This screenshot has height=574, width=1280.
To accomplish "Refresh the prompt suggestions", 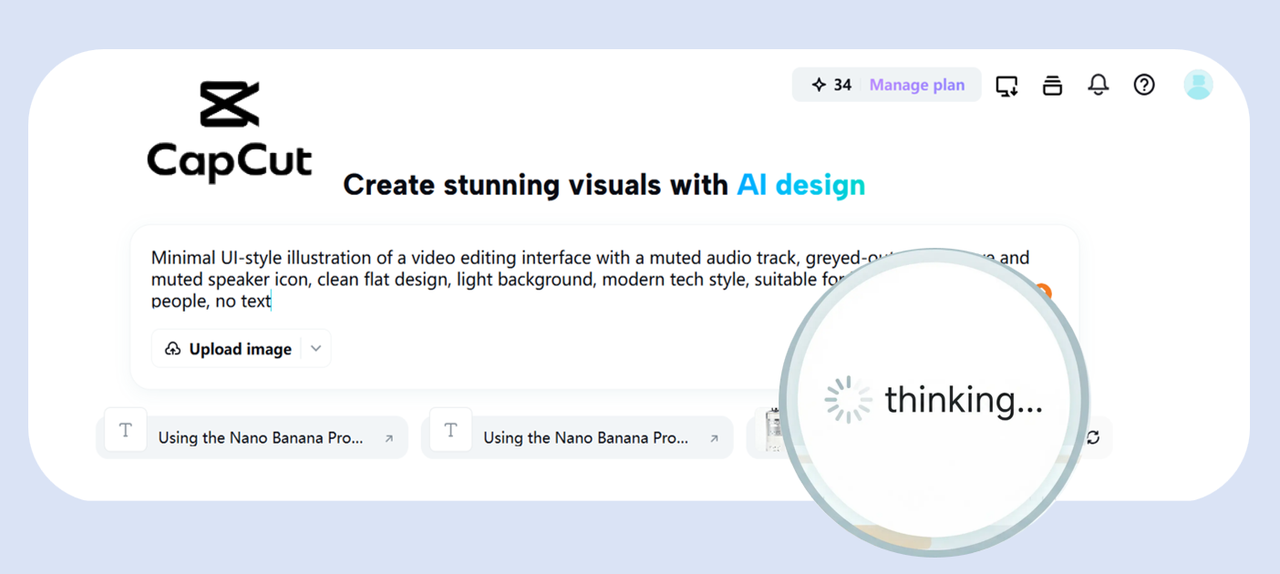I will (1093, 437).
